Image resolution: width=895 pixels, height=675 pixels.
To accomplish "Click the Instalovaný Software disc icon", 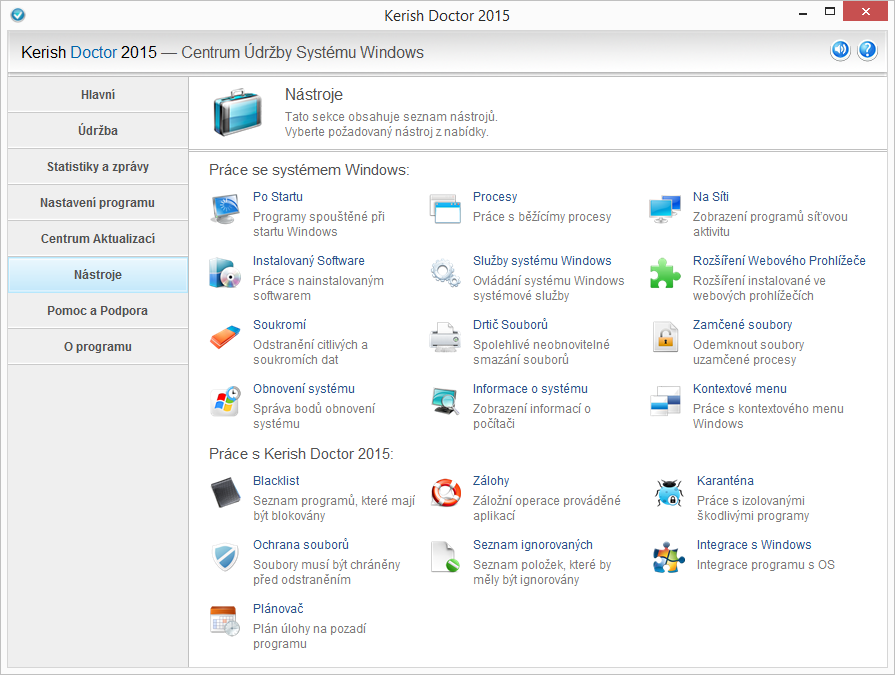I will point(225,273).
